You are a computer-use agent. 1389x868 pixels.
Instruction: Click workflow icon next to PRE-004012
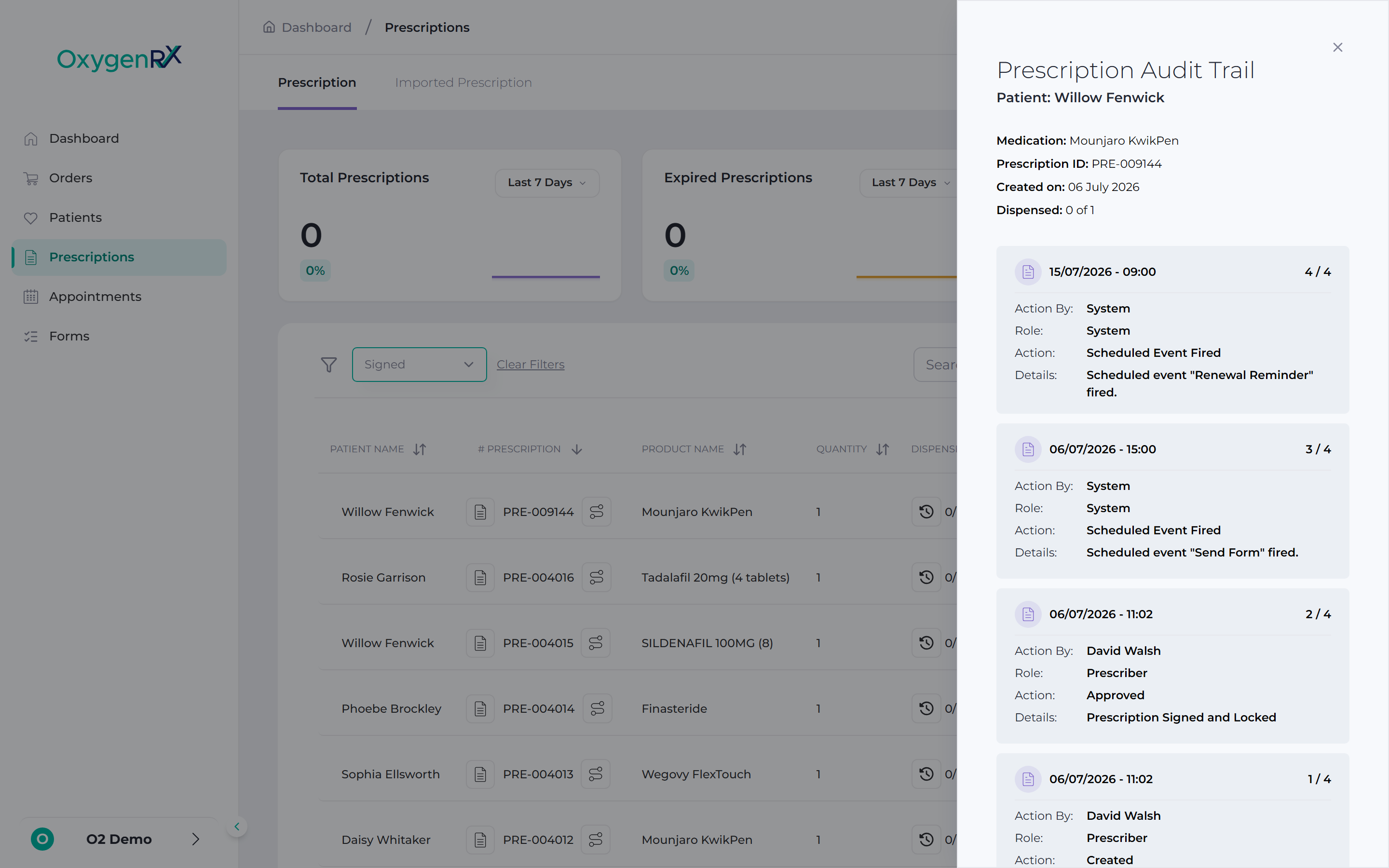pos(596,840)
